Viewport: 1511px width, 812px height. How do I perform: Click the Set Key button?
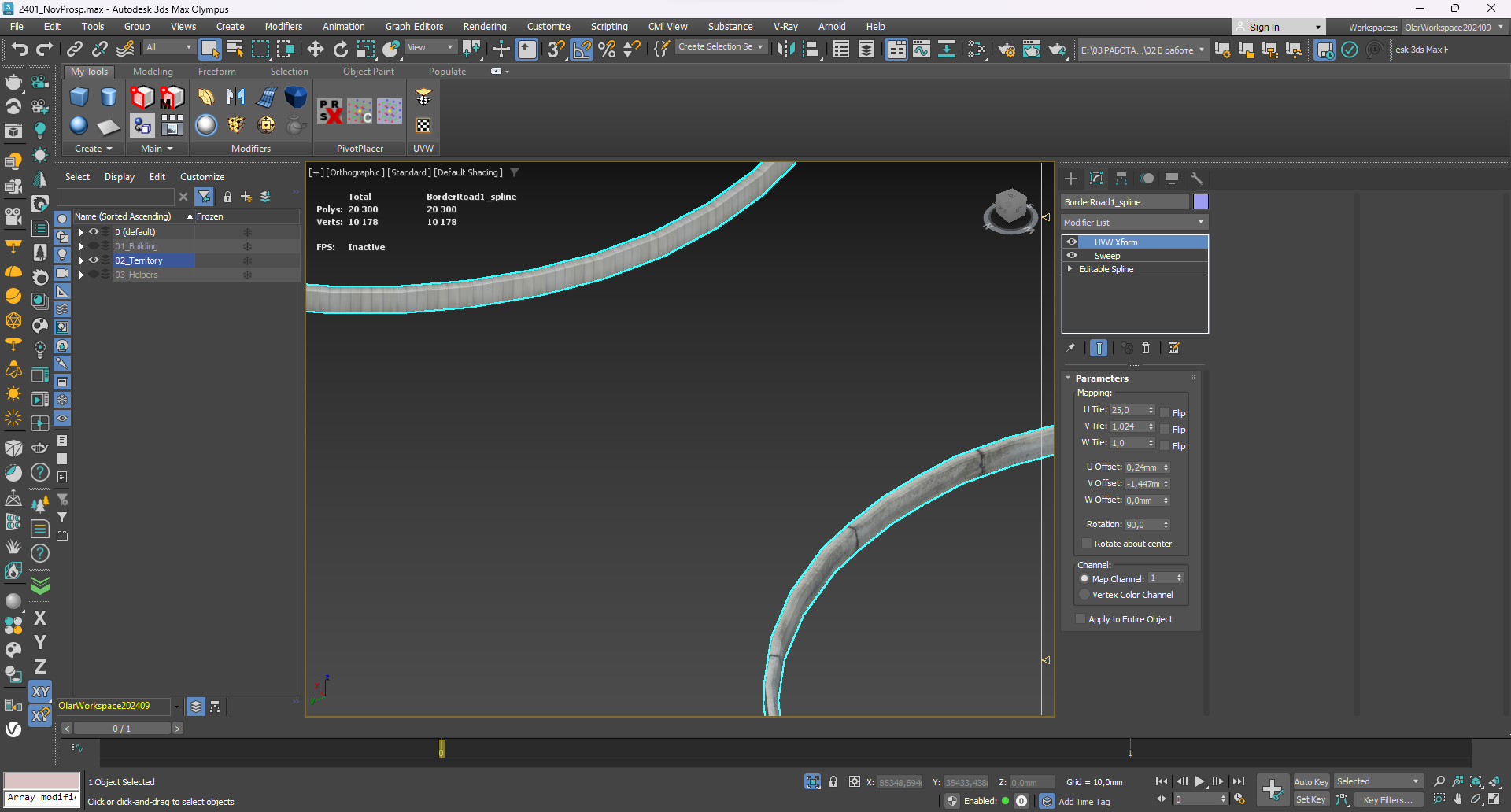point(1310,799)
